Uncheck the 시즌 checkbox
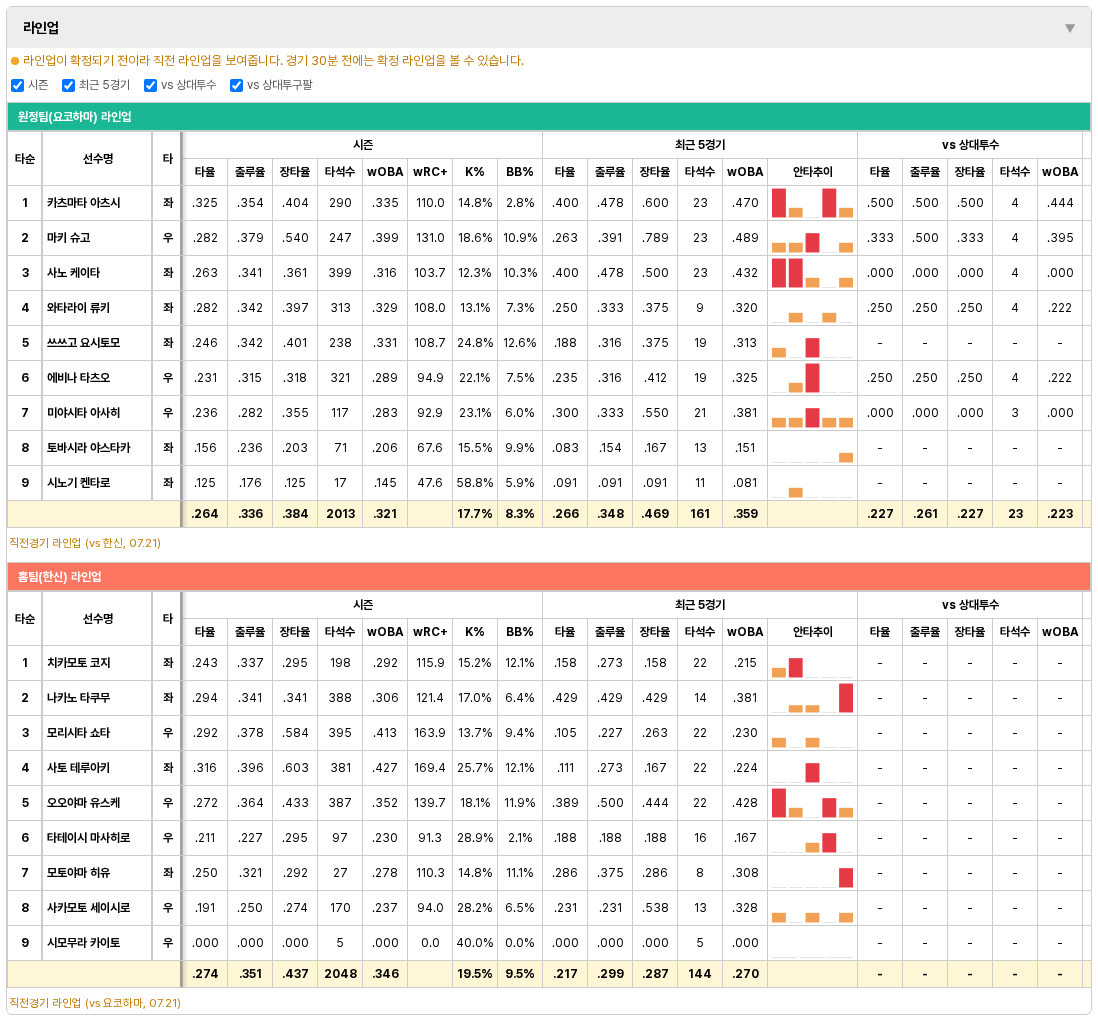Screen dimensions: 1098x1021 point(18,85)
